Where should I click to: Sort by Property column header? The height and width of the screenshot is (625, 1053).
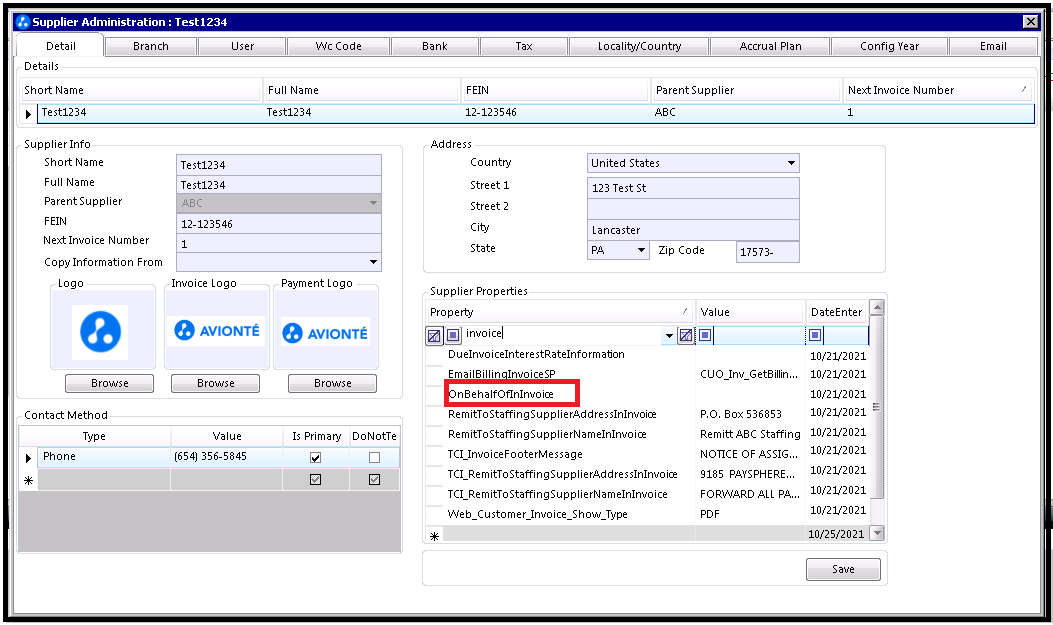[x=560, y=312]
